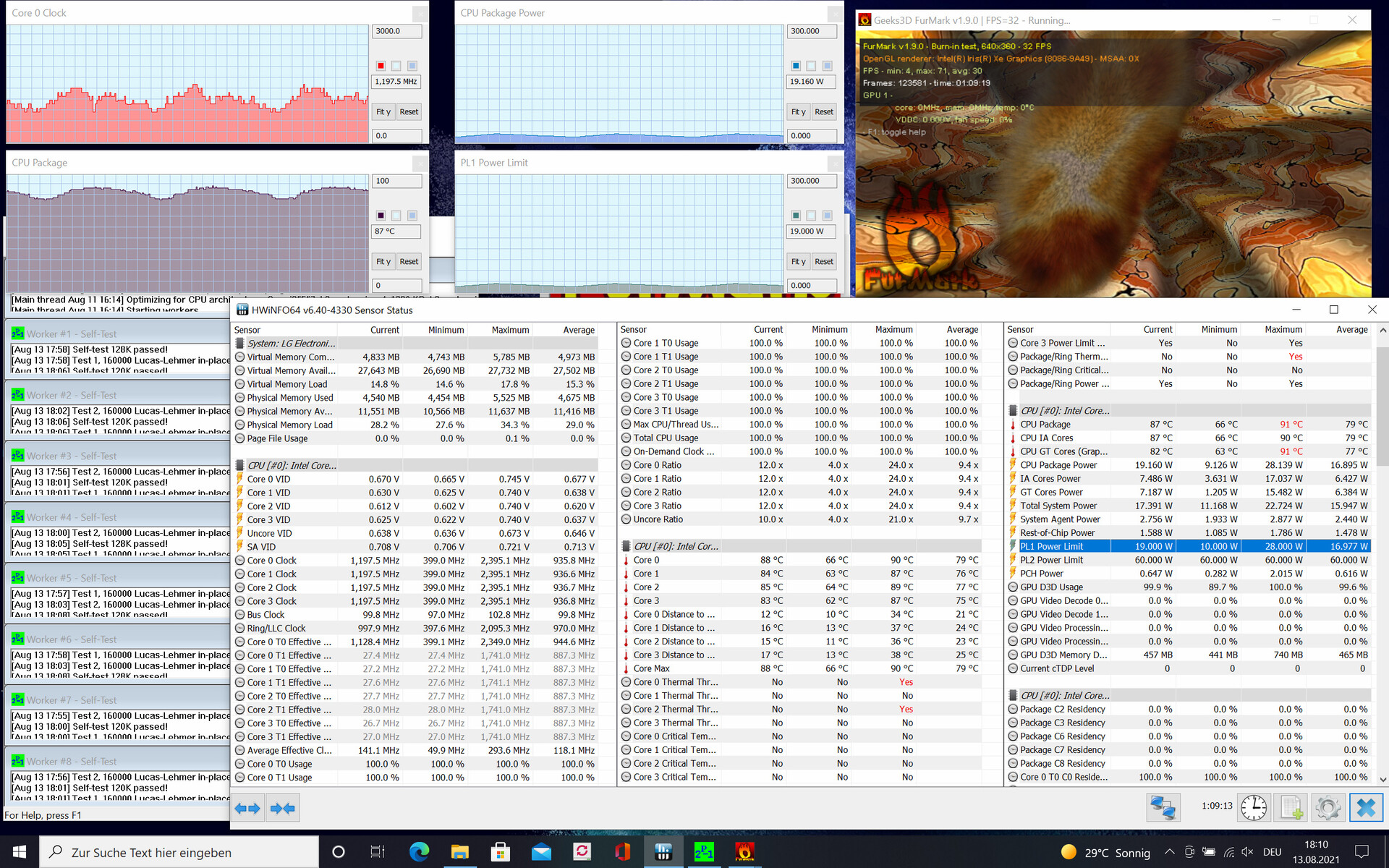Image resolution: width=1389 pixels, height=868 pixels.
Task: Close sensors with the blue X icon
Action: [1366, 807]
